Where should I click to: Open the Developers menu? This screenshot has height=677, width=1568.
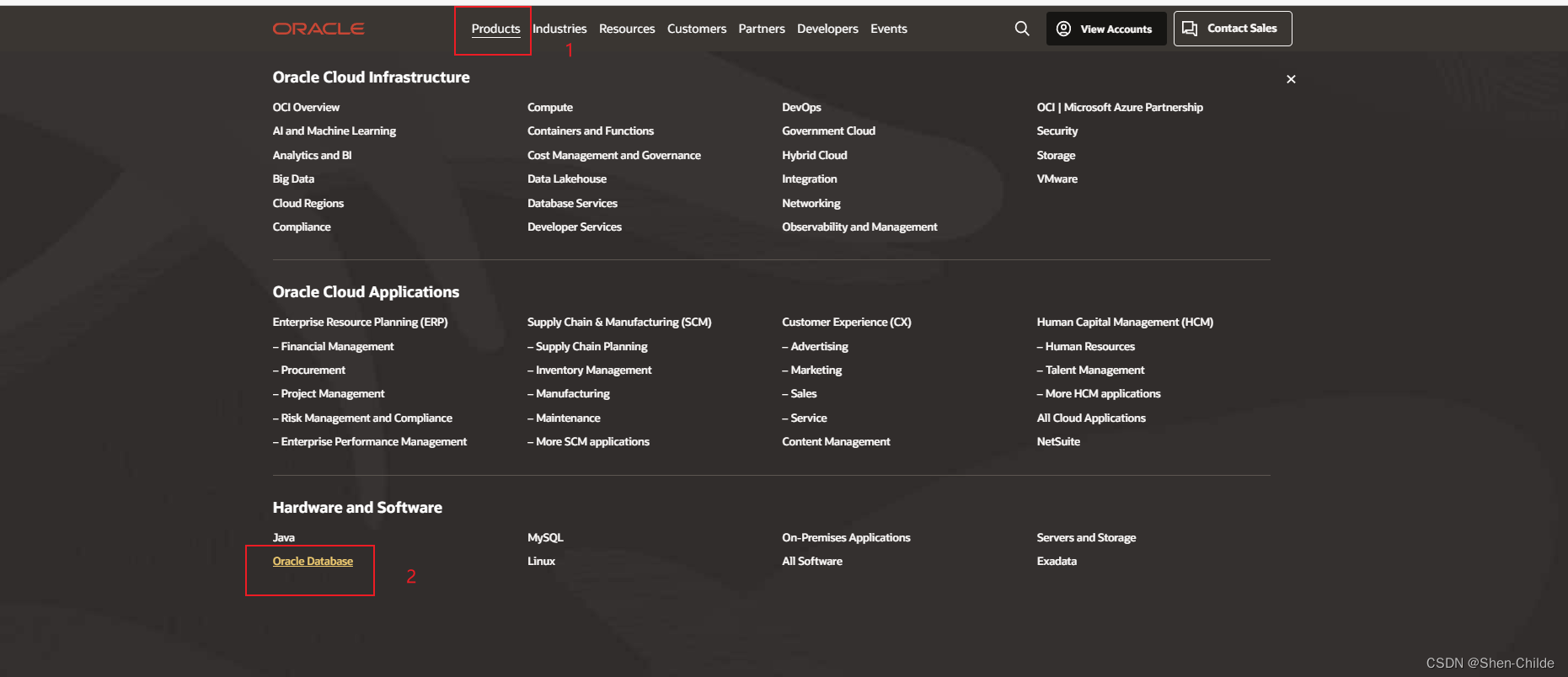click(827, 29)
